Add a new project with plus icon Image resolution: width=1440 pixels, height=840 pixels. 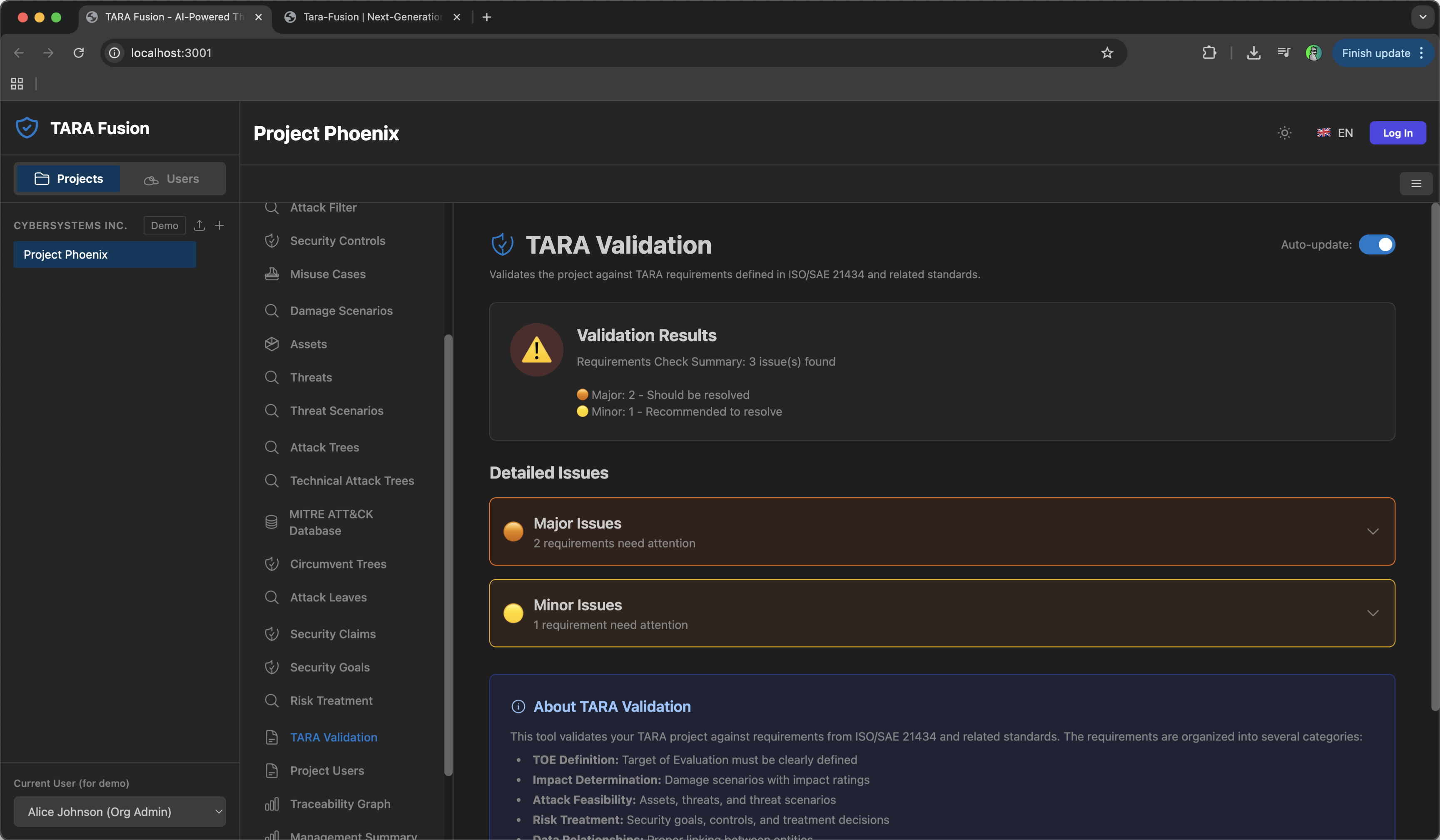[220, 225]
